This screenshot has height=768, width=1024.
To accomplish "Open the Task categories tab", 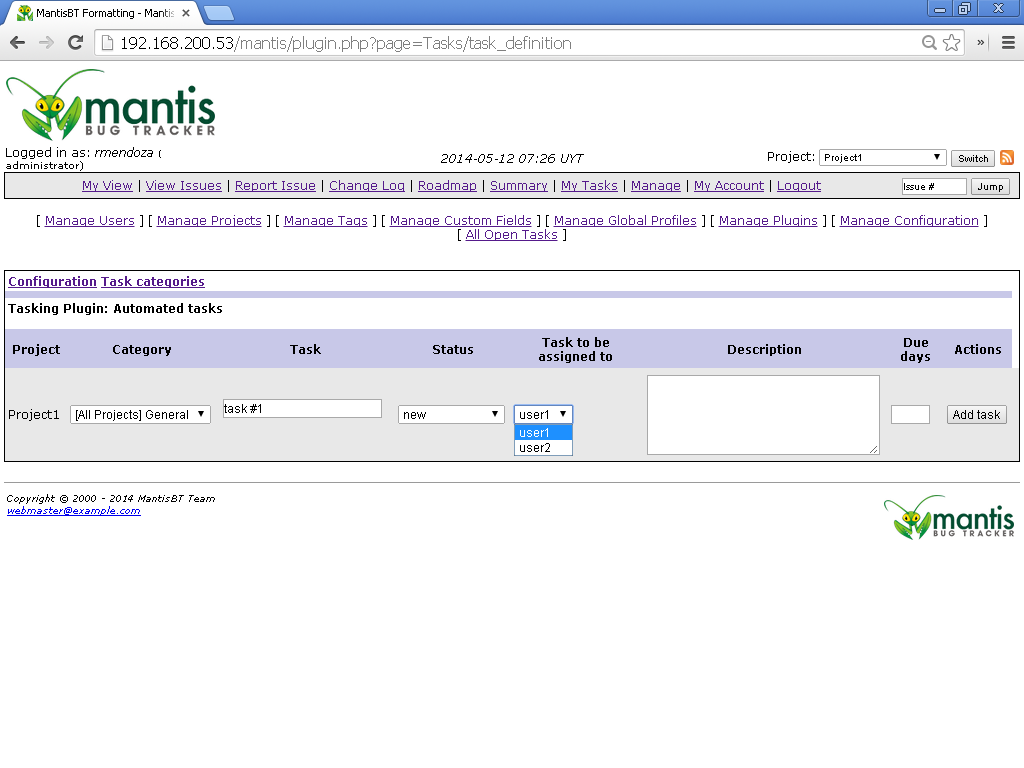I will pyautogui.click(x=152, y=282).
